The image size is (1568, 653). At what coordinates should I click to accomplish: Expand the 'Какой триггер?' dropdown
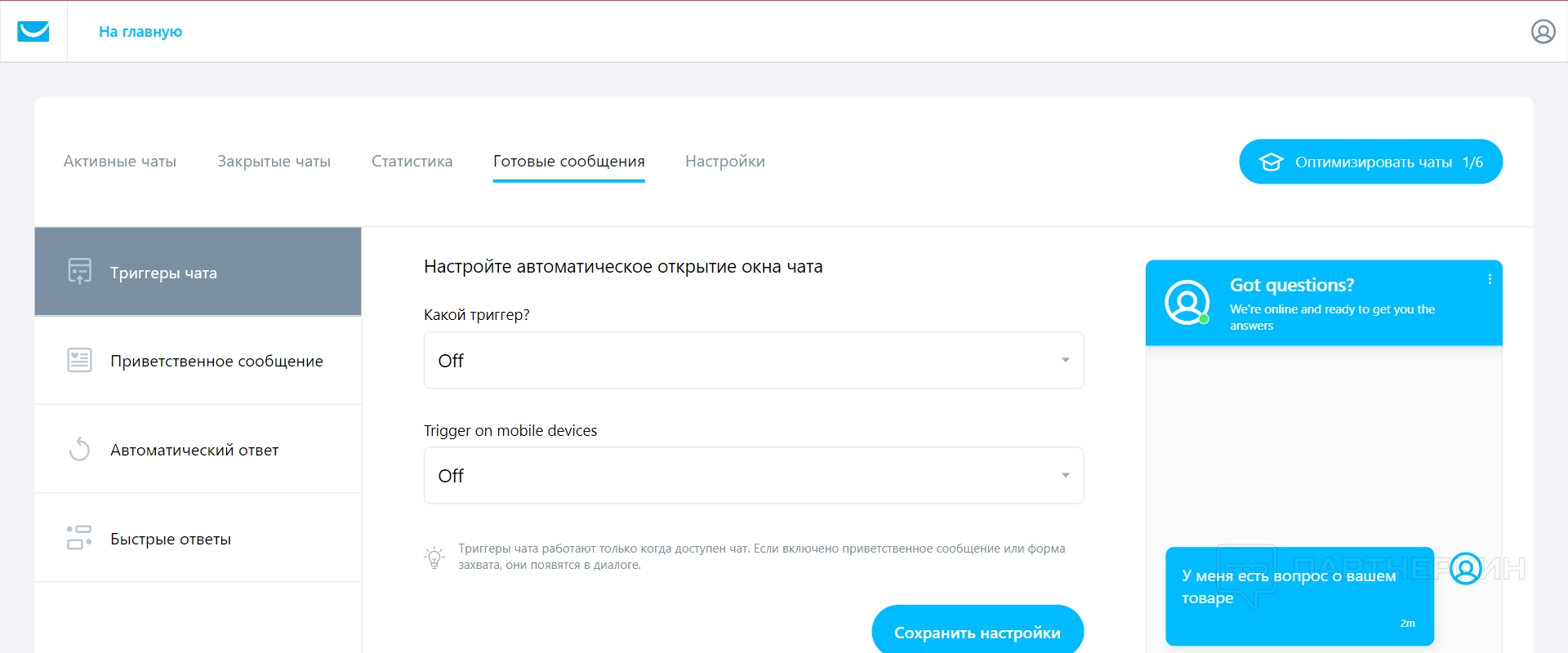[x=753, y=360]
